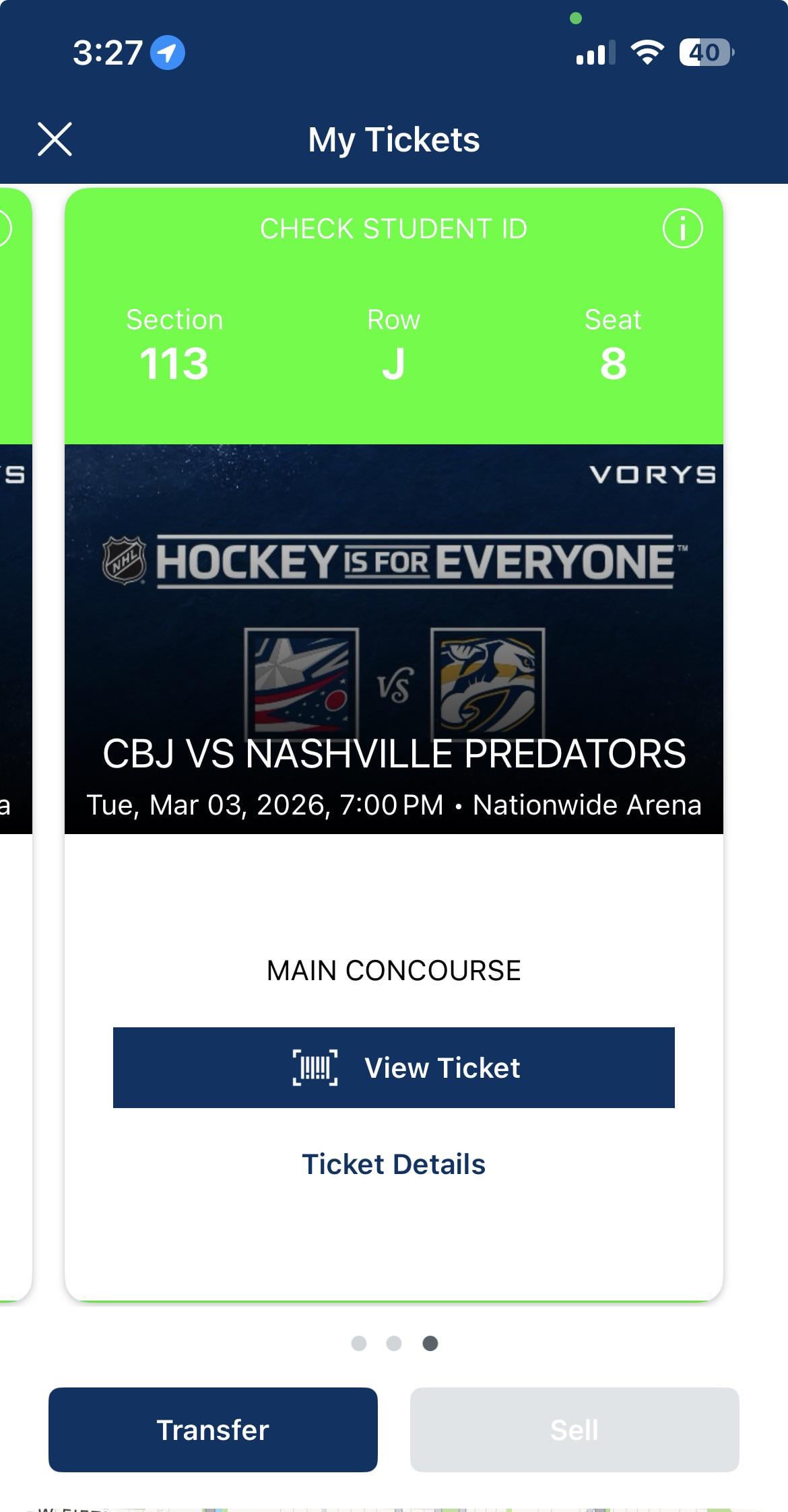This screenshot has width=788, height=1512.
Task: Tap the NHL shield logo
Action: tap(124, 560)
